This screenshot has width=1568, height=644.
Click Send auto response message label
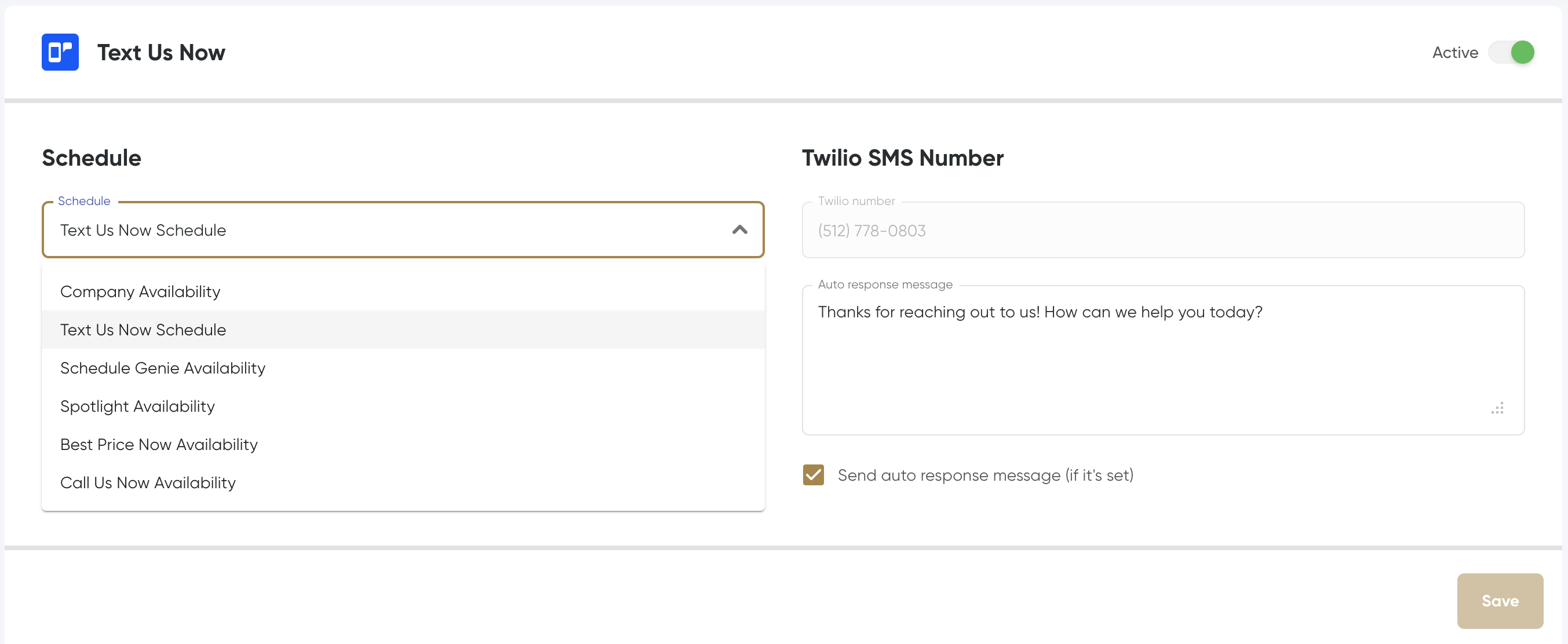point(985,475)
